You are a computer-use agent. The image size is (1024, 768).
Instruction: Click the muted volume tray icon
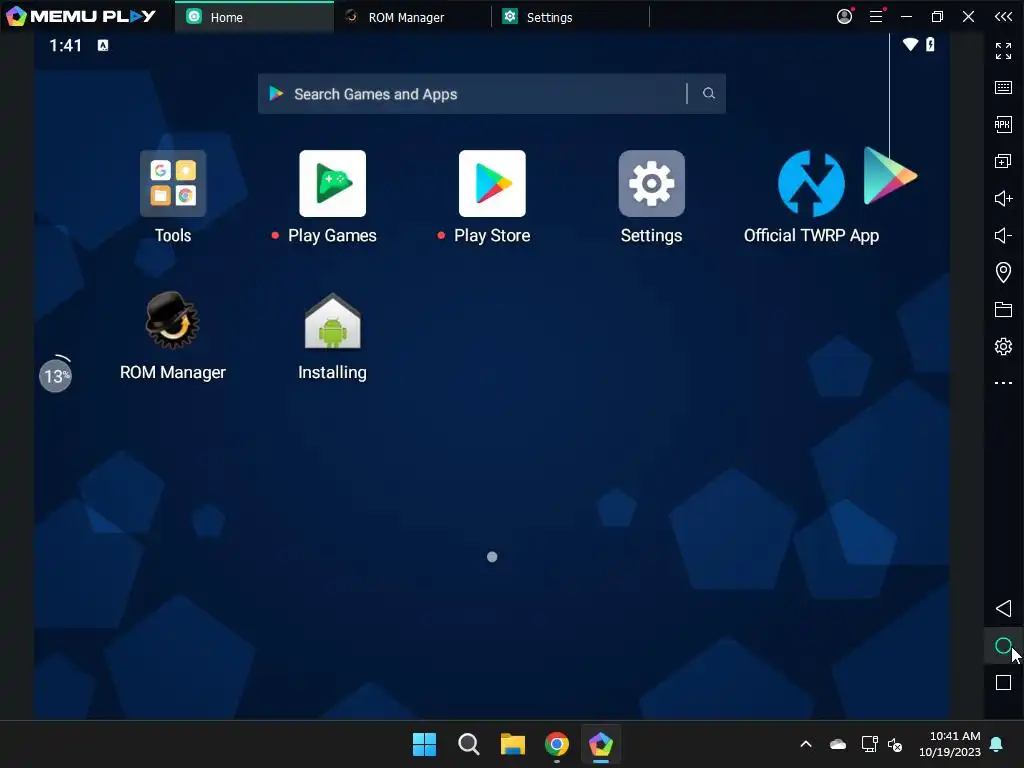[895, 744]
